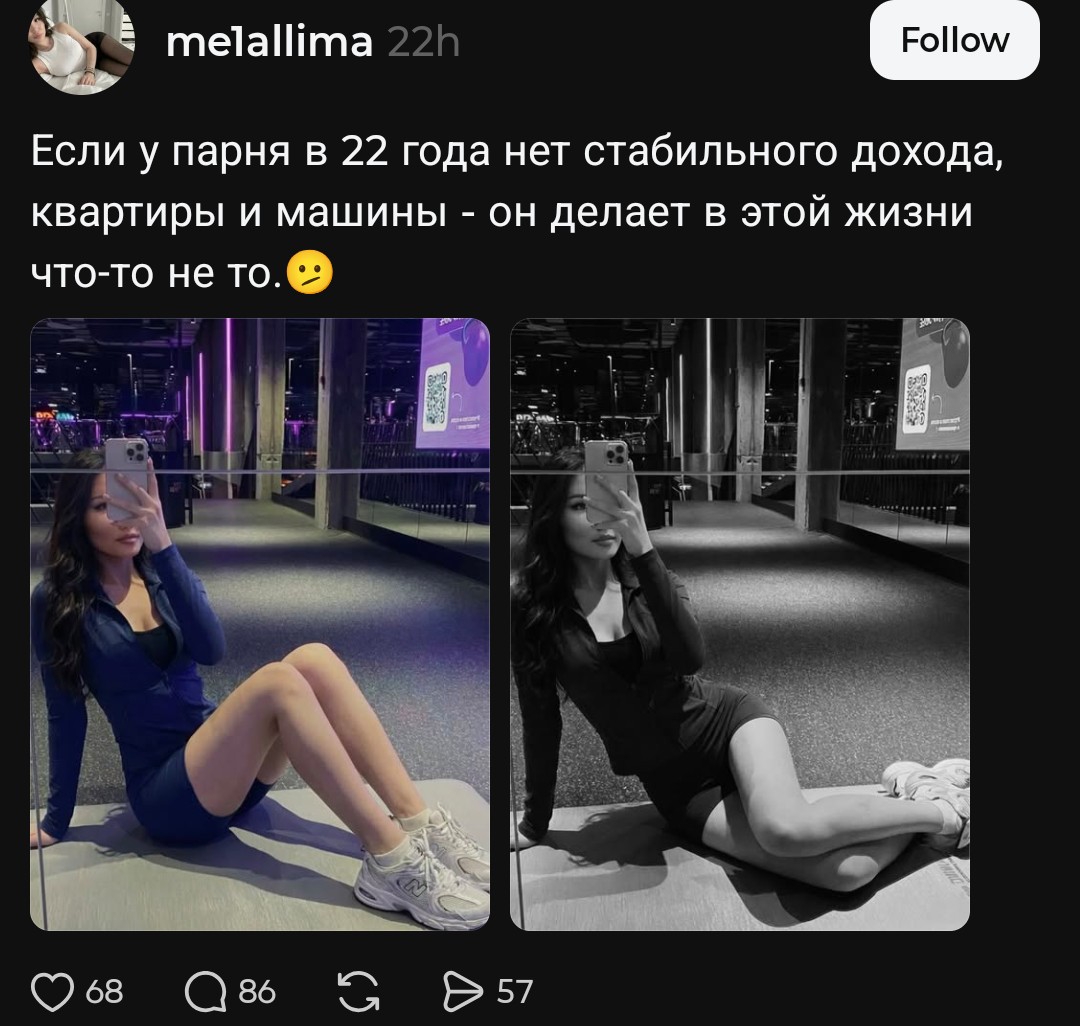Click the confused face emoji in the post
The width and height of the screenshot is (1080, 1026).
(x=310, y=273)
